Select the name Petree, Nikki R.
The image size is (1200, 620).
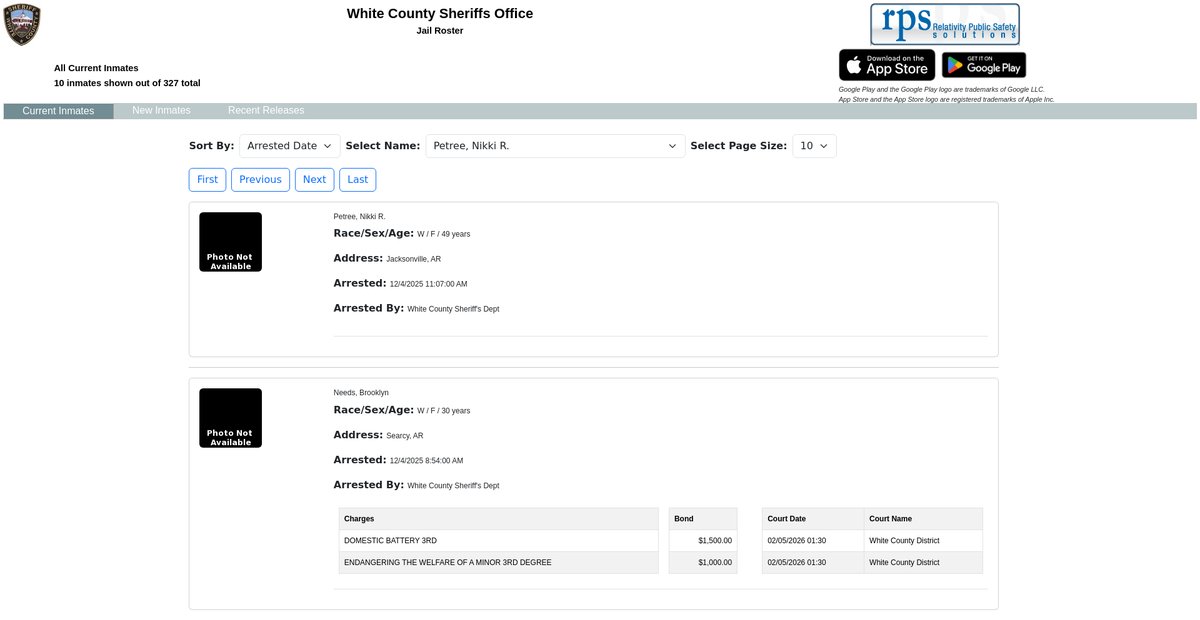point(359,217)
